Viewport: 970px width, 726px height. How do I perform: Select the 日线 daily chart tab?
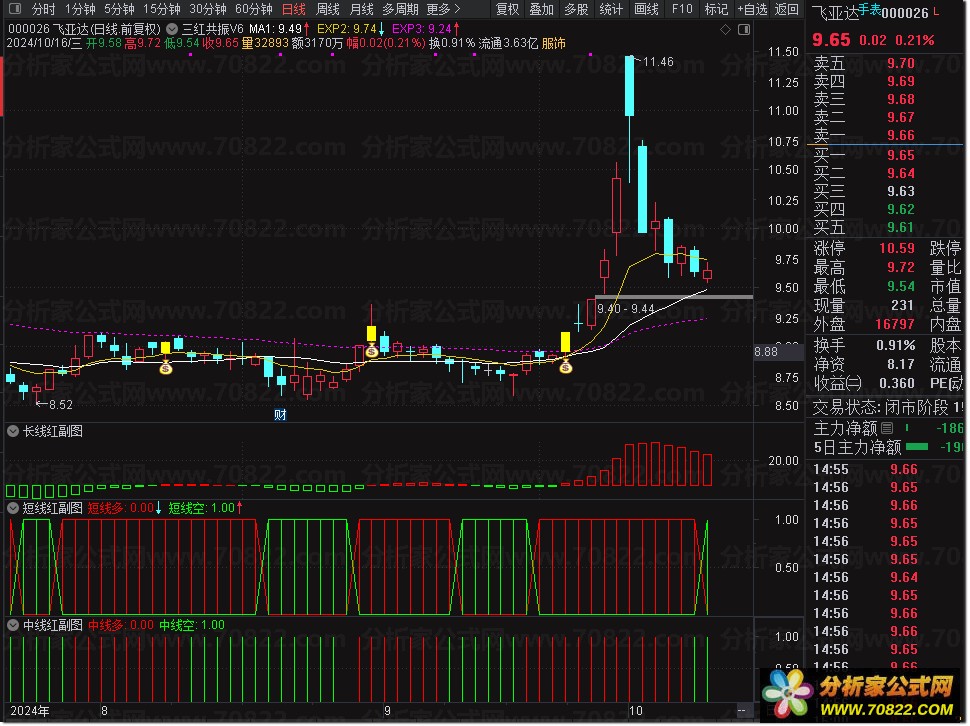tap(294, 9)
